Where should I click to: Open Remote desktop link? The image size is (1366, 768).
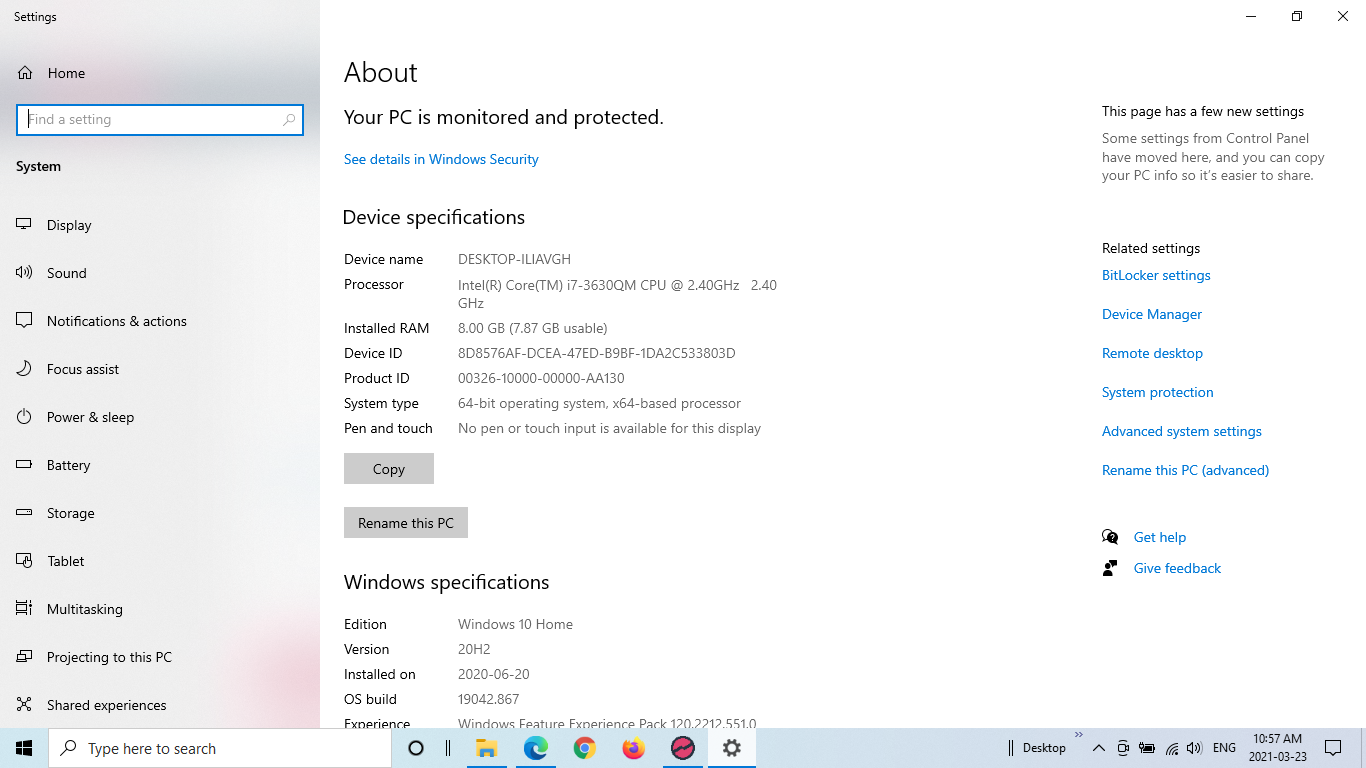click(x=1152, y=353)
